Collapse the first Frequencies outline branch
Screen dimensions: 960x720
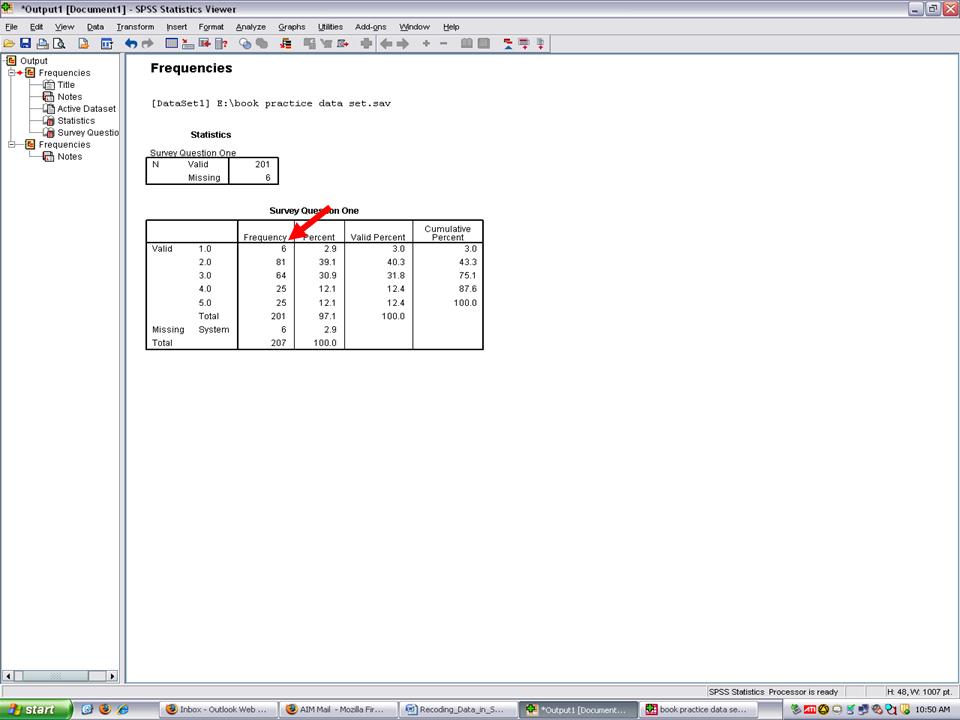[x=12, y=73]
